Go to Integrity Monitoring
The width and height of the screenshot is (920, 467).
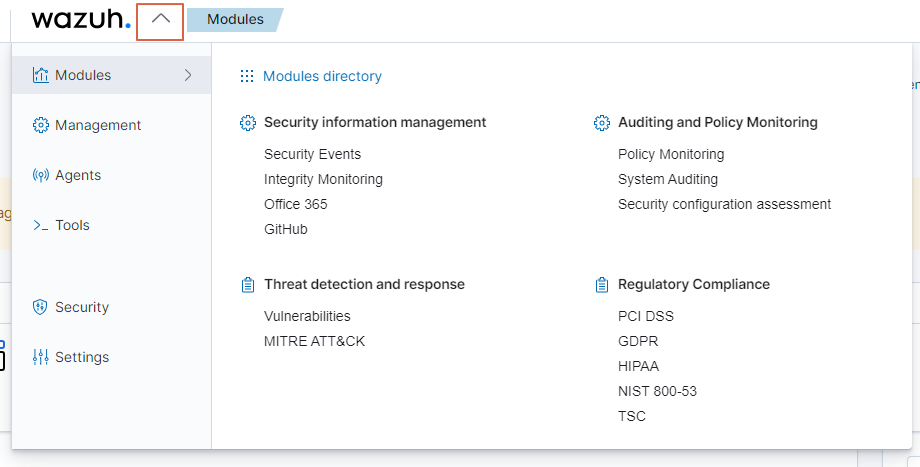[x=323, y=179]
